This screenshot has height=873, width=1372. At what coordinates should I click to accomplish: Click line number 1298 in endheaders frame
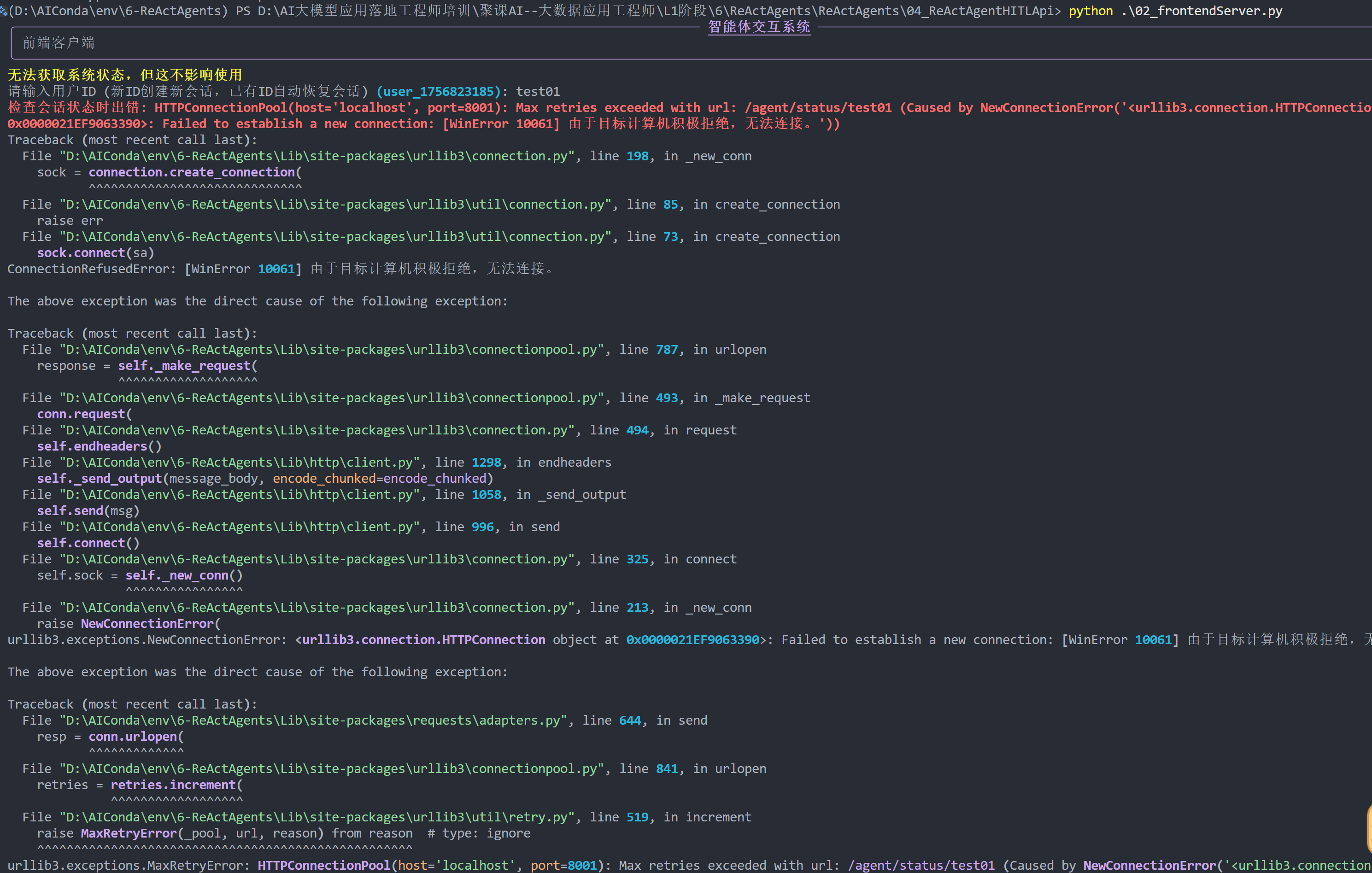click(x=486, y=463)
